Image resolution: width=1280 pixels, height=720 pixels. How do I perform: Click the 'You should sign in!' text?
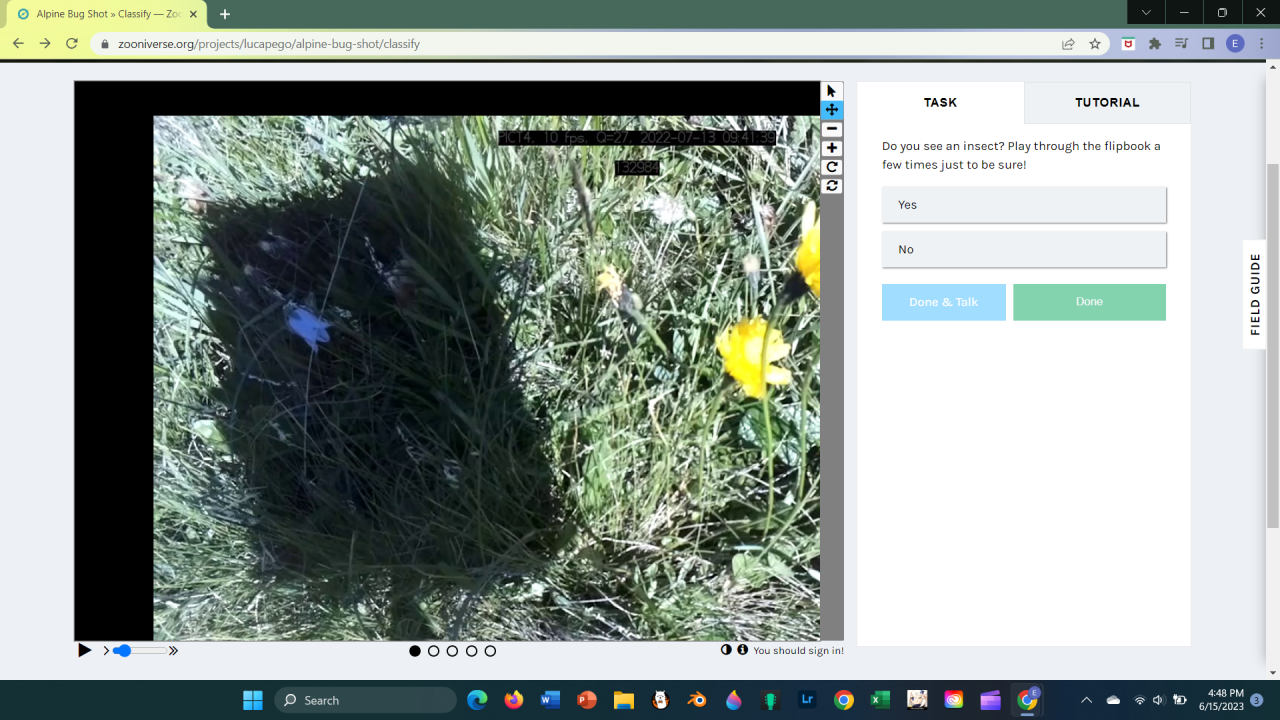[x=798, y=651]
